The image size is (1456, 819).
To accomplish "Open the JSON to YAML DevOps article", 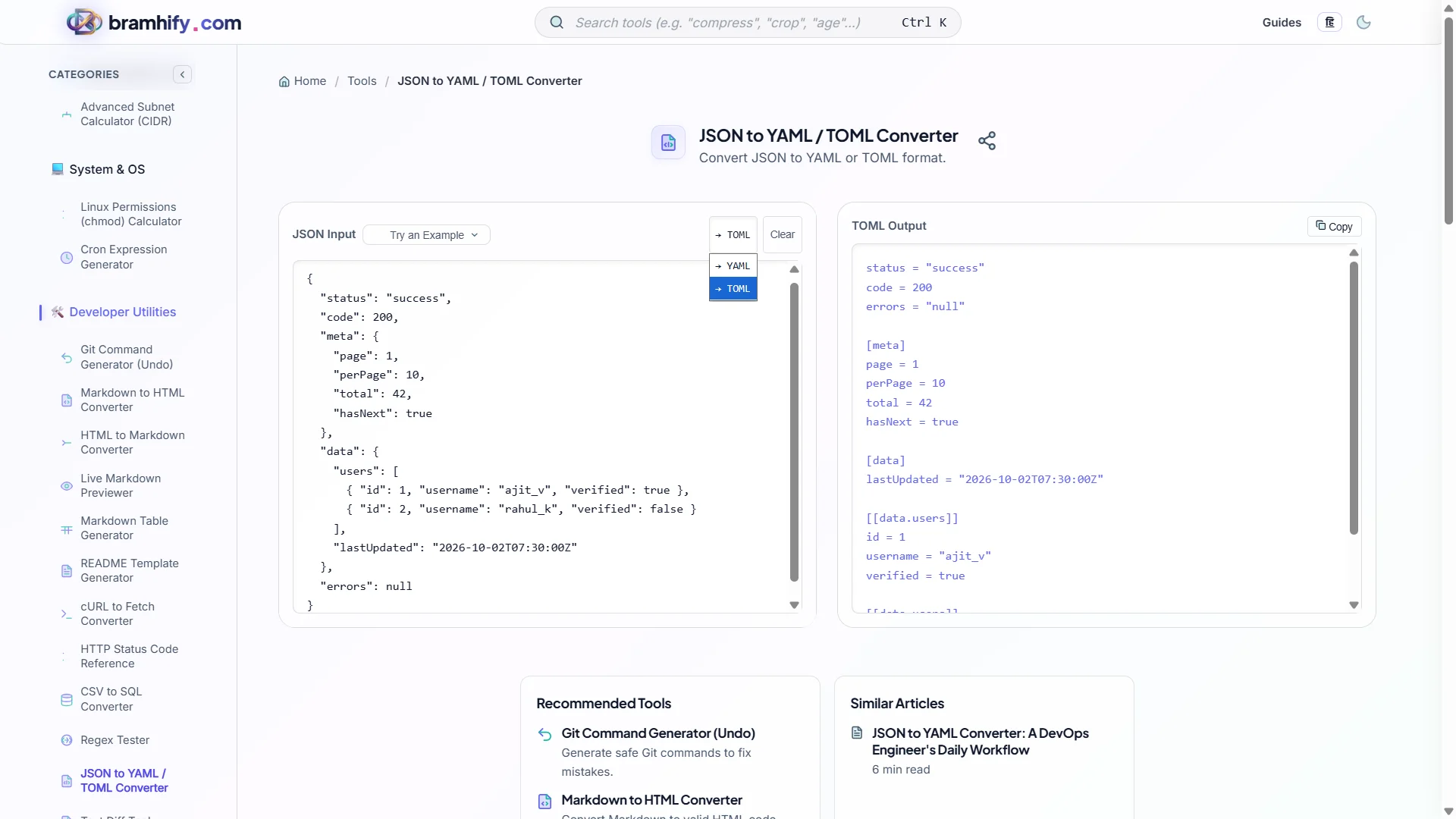I will 980,742.
